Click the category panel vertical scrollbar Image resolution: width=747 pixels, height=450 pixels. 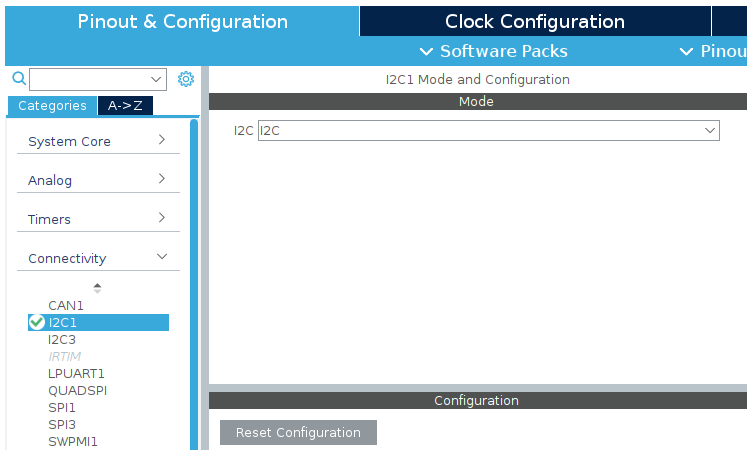click(x=194, y=284)
